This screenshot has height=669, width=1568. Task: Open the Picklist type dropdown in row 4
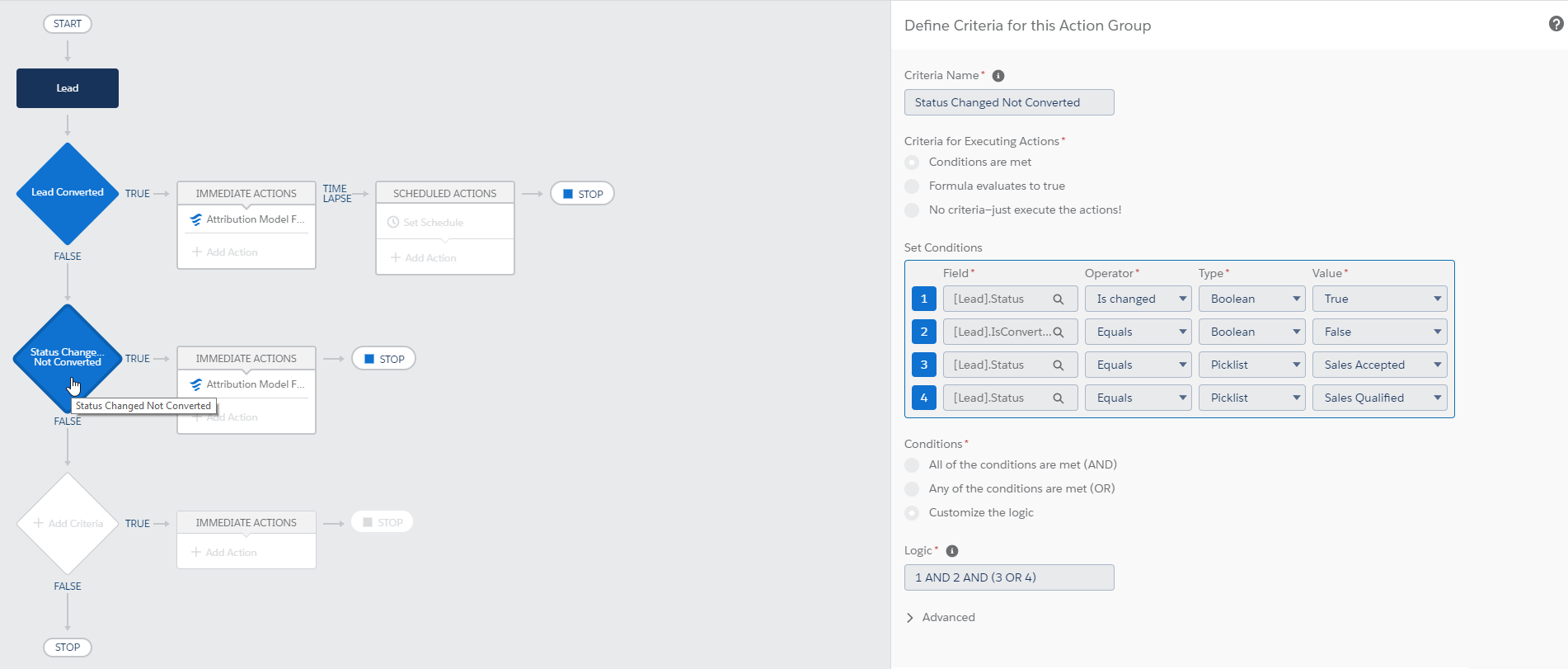[1251, 398]
